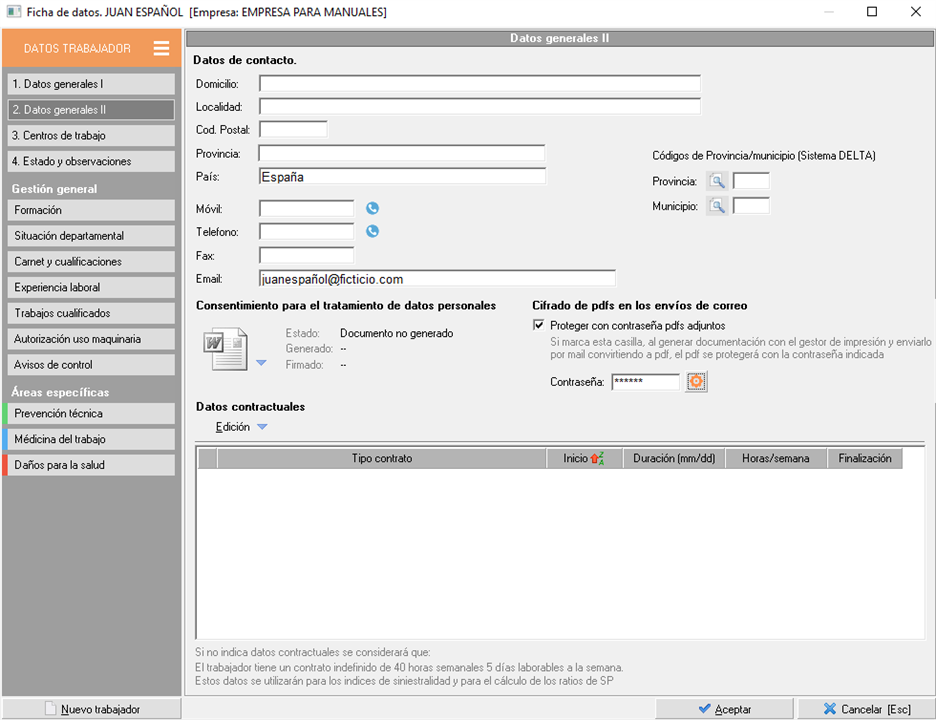Open Prevención técnica area
The height and width of the screenshot is (720, 936).
89,413
